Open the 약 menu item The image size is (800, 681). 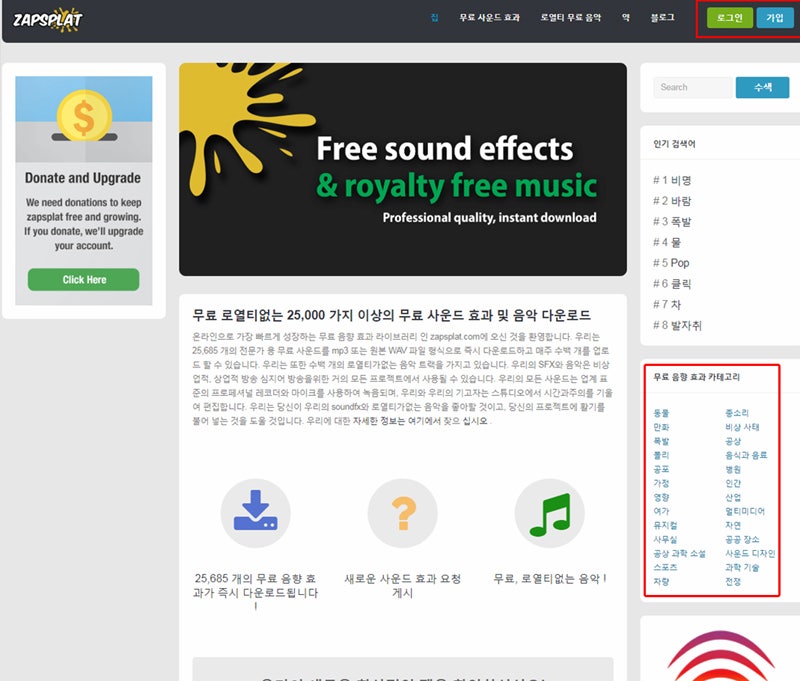[626, 18]
